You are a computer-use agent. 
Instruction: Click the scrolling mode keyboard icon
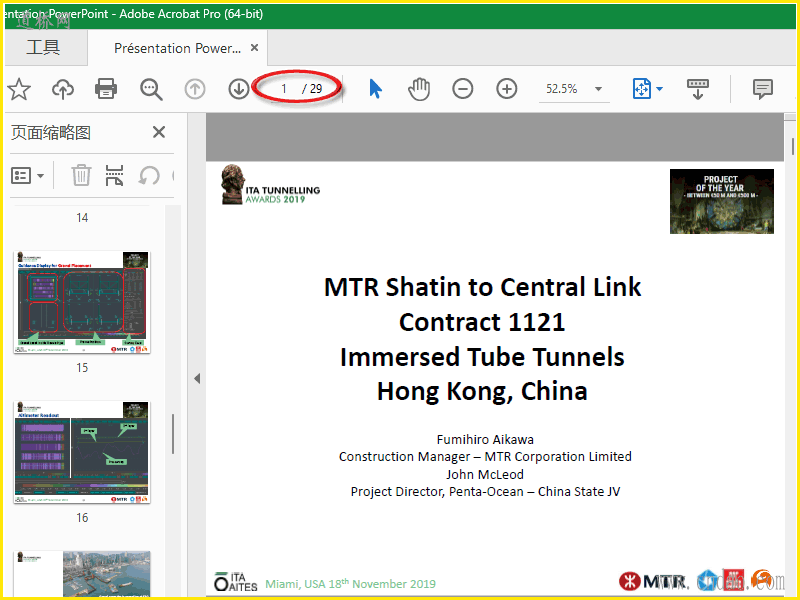point(697,89)
